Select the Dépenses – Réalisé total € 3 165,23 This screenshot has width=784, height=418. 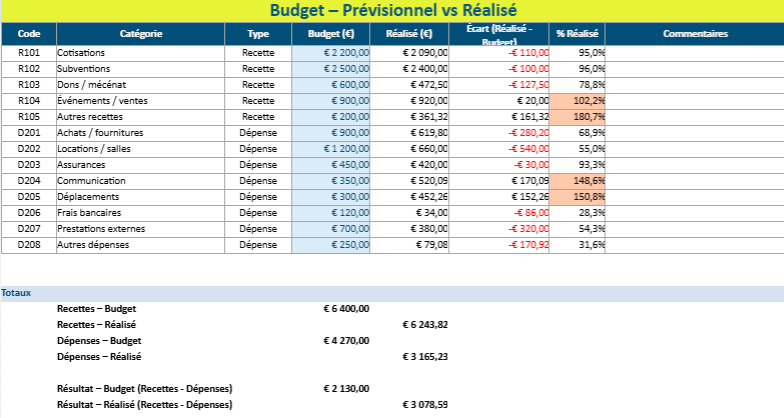[x=425, y=356]
